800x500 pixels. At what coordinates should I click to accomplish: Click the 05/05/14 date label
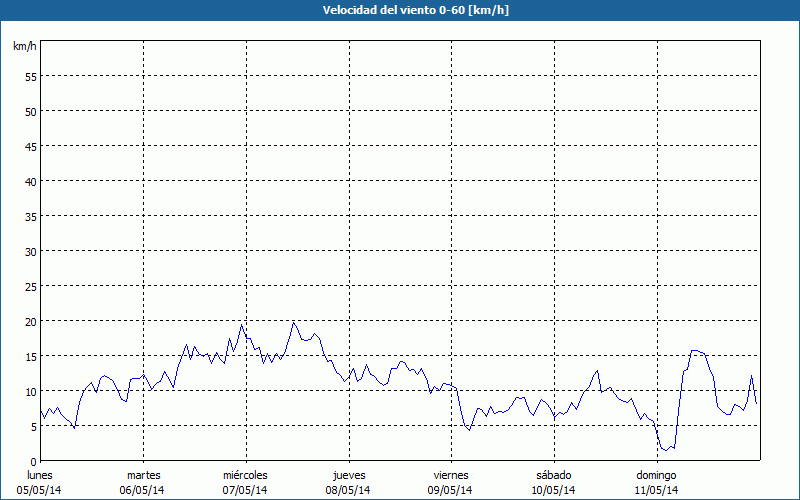tap(40, 490)
